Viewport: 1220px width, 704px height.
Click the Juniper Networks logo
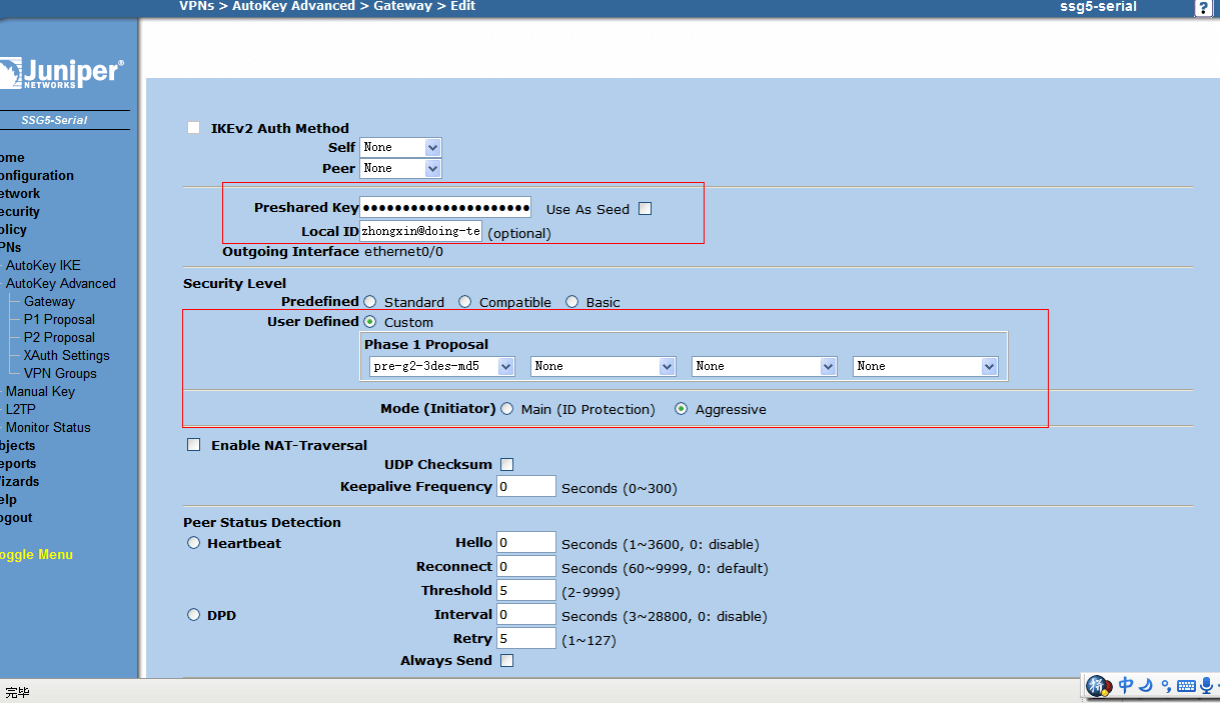pos(62,73)
